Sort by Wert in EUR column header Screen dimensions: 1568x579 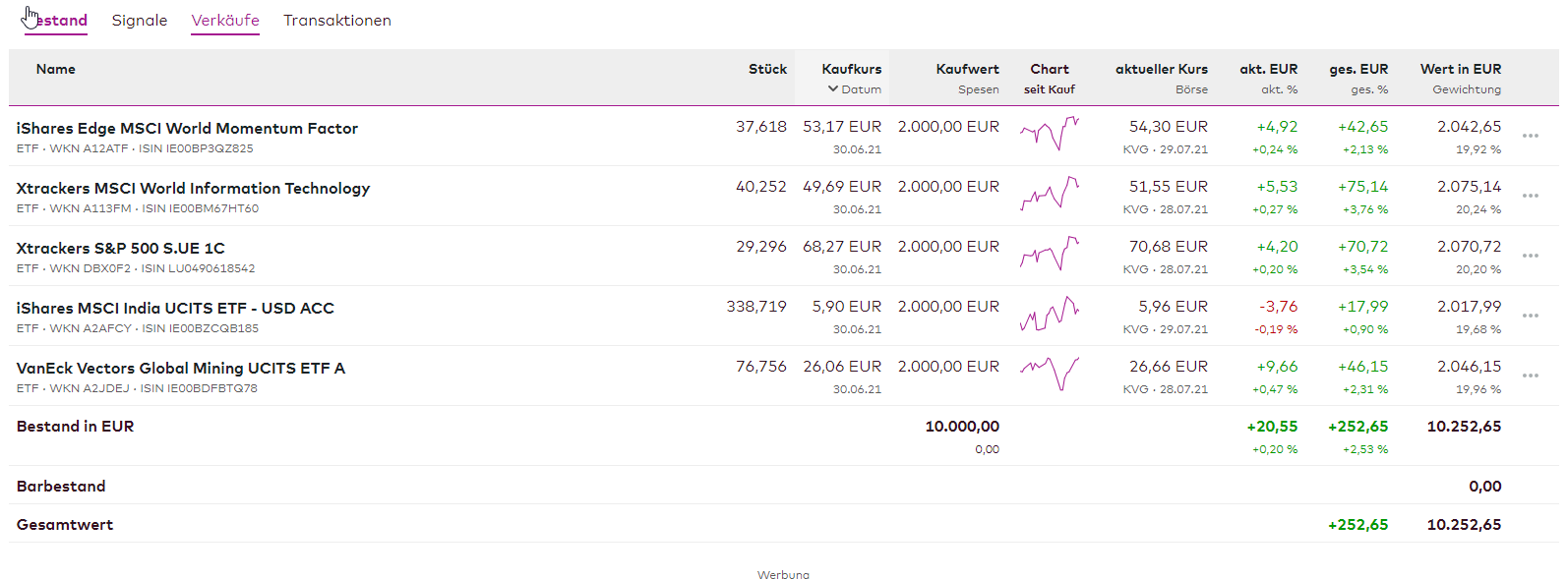click(x=1460, y=69)
